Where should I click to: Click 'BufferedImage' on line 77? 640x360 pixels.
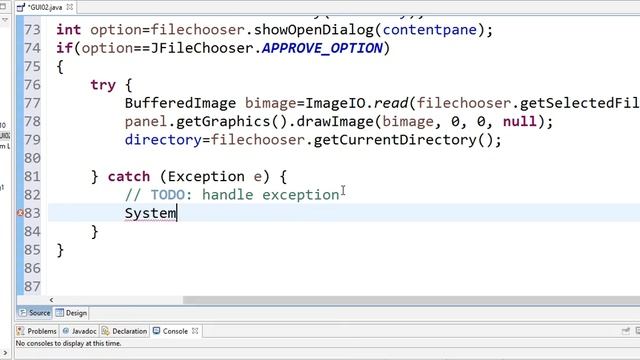180,103
